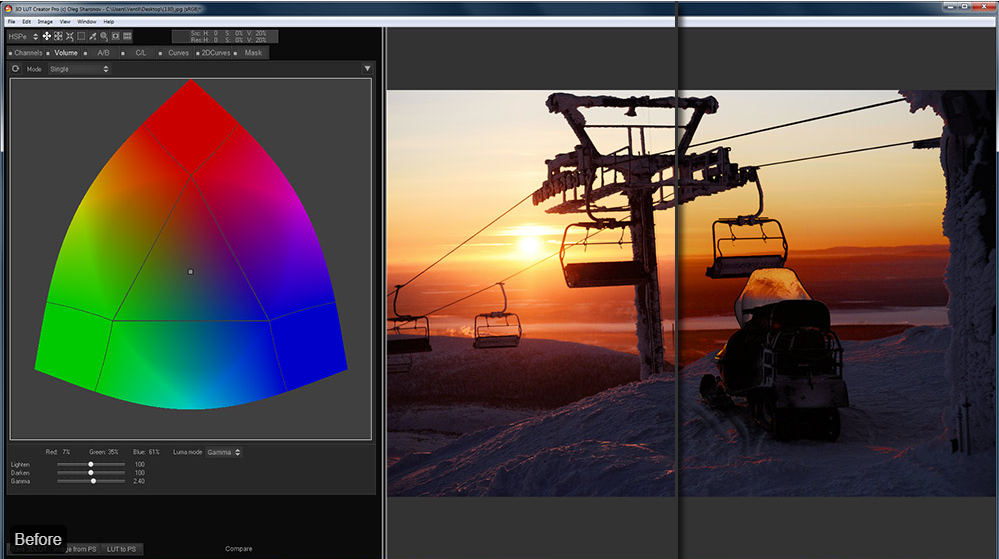
Task: Click the LUT to PS button
Action: (121, 549)
